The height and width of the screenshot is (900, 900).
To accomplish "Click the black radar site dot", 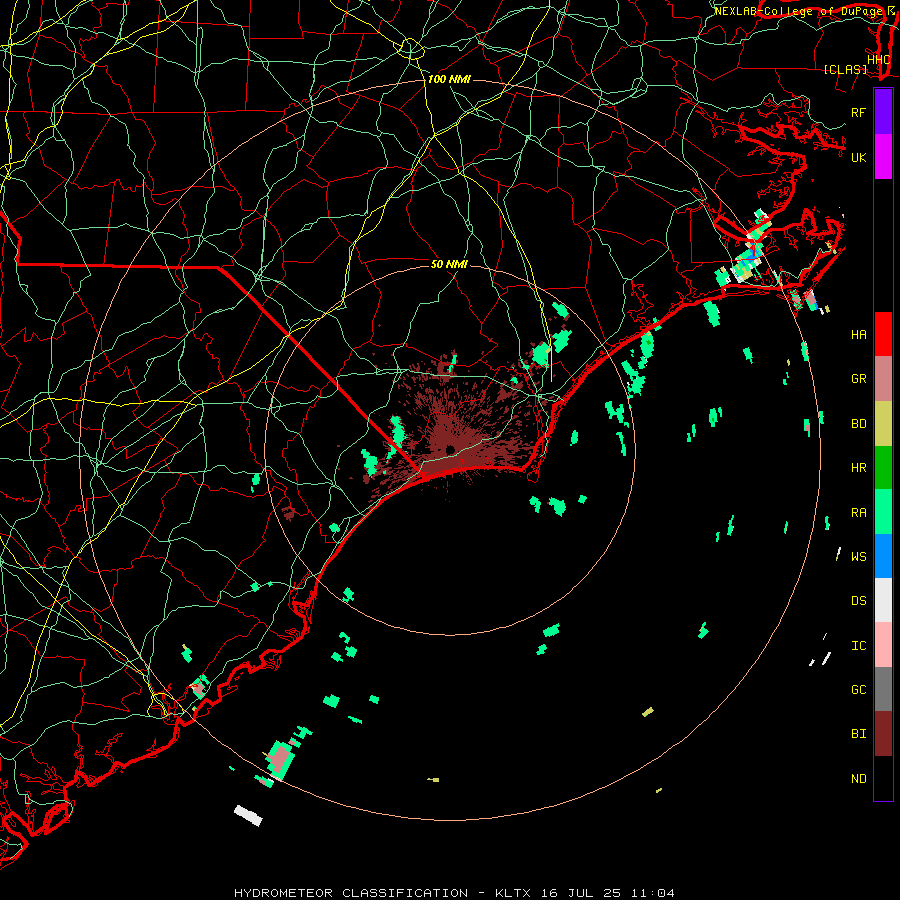I will 451,449.
